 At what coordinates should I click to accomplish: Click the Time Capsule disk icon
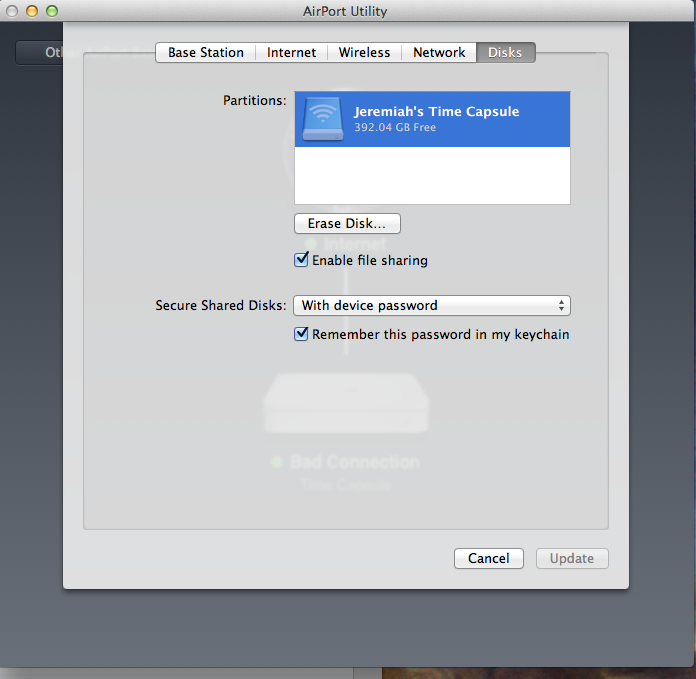point(323,119)
